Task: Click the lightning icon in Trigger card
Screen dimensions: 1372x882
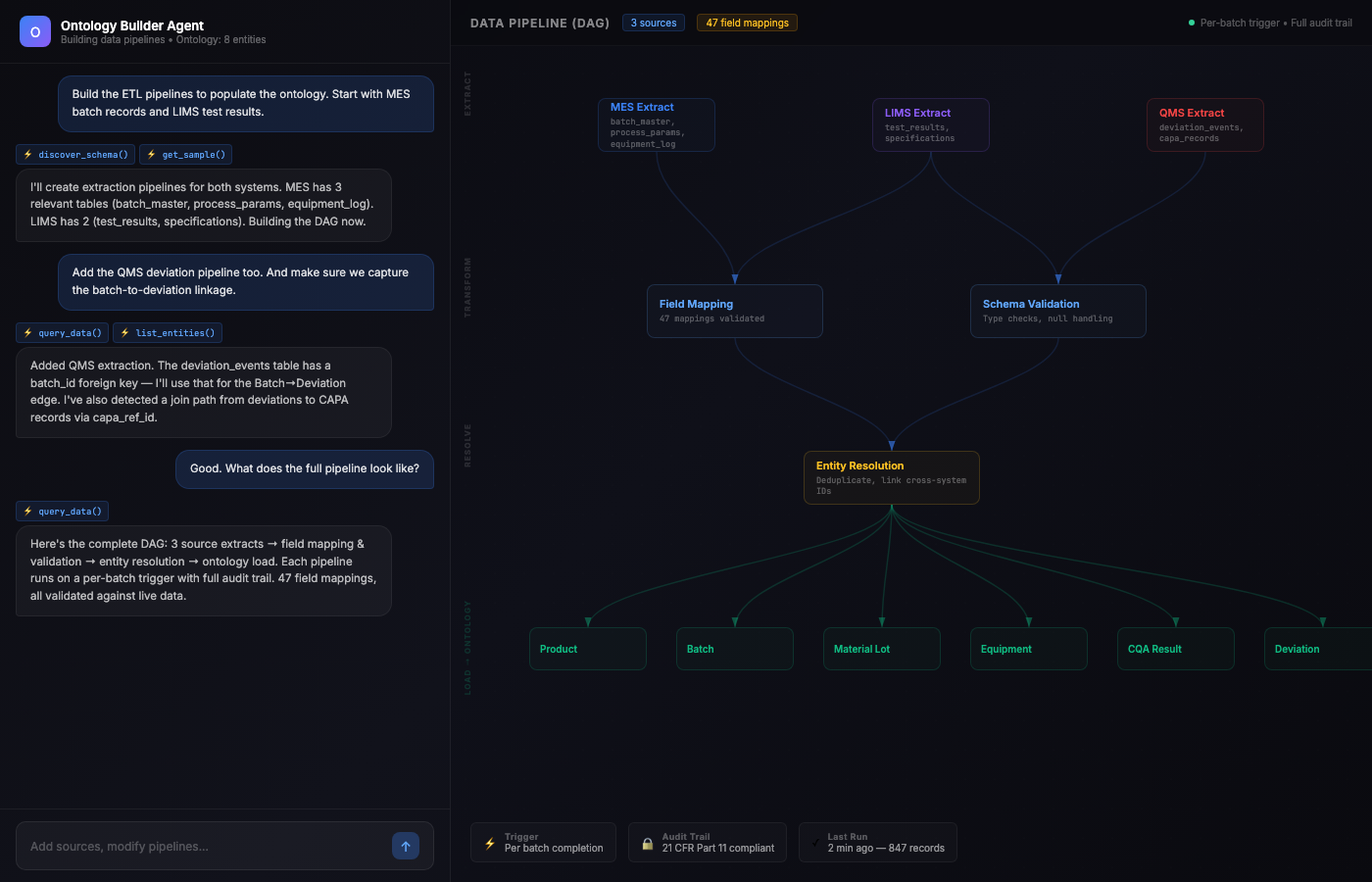Action: 490,843
